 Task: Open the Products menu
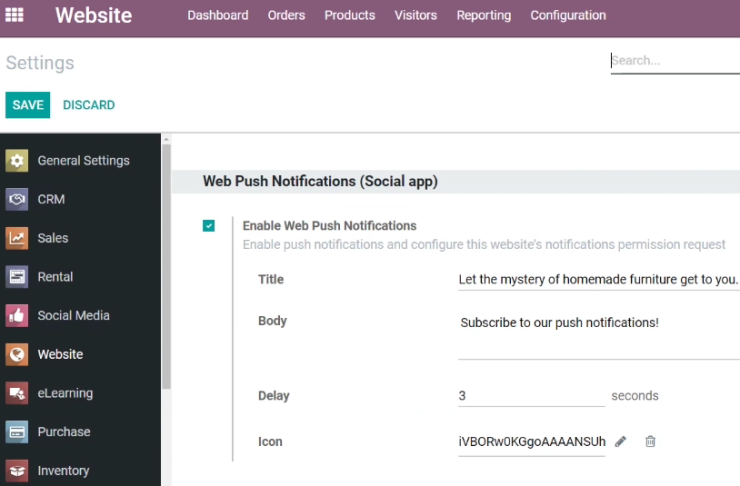pyautogui.click(x=350, y=15)
